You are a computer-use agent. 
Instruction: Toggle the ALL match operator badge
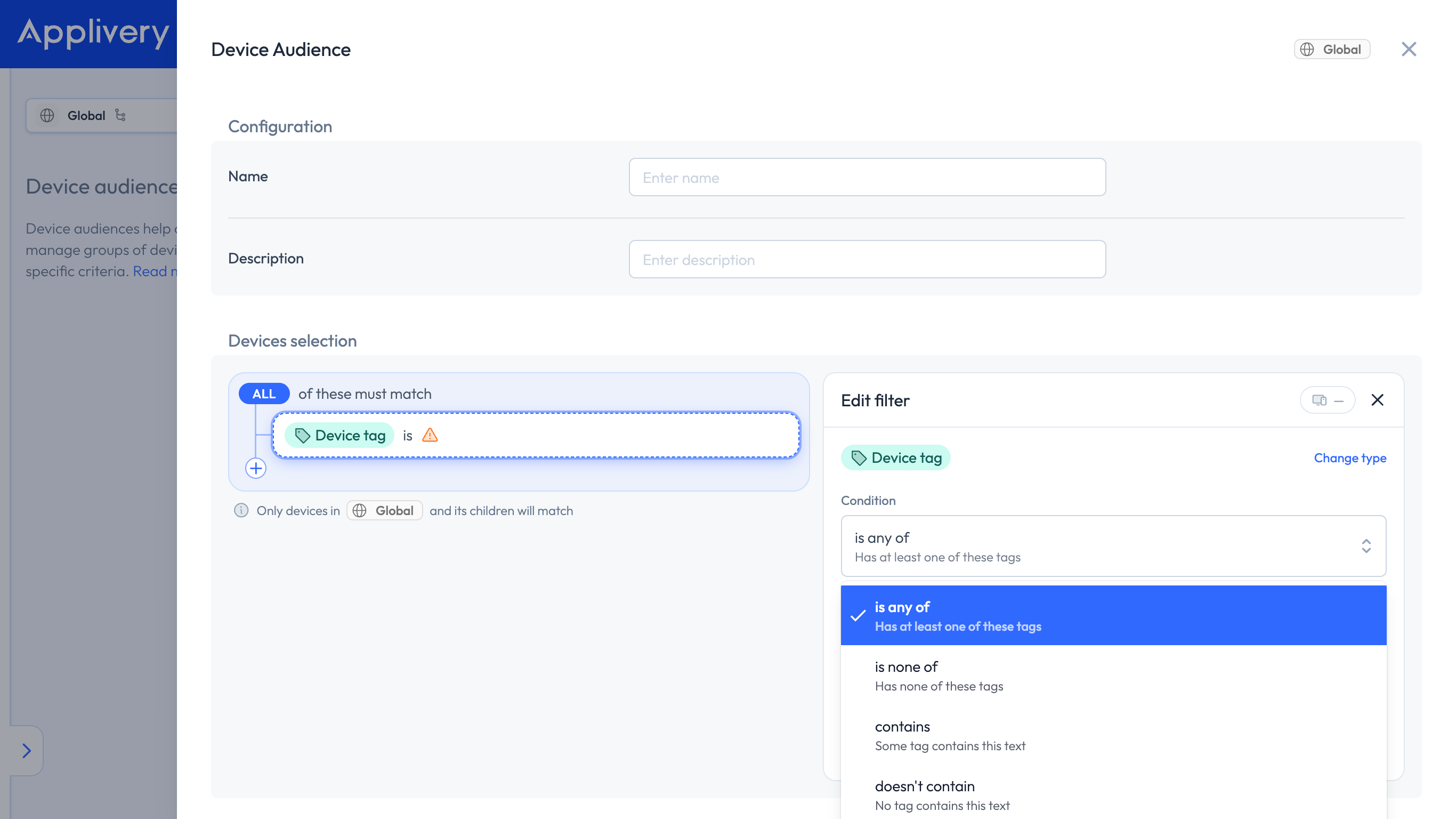tap(264, 394)
